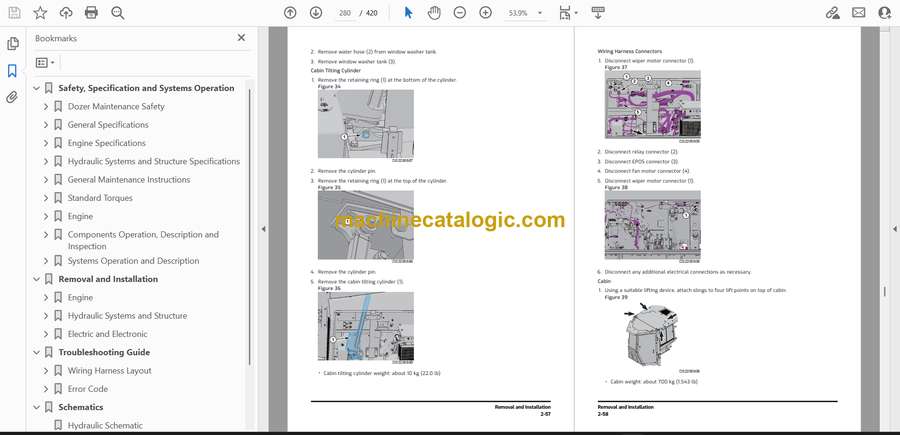This screenshot has width=900, height=435.
Task: Toggle the bookmarks panel icon
Action: point(12,71)
